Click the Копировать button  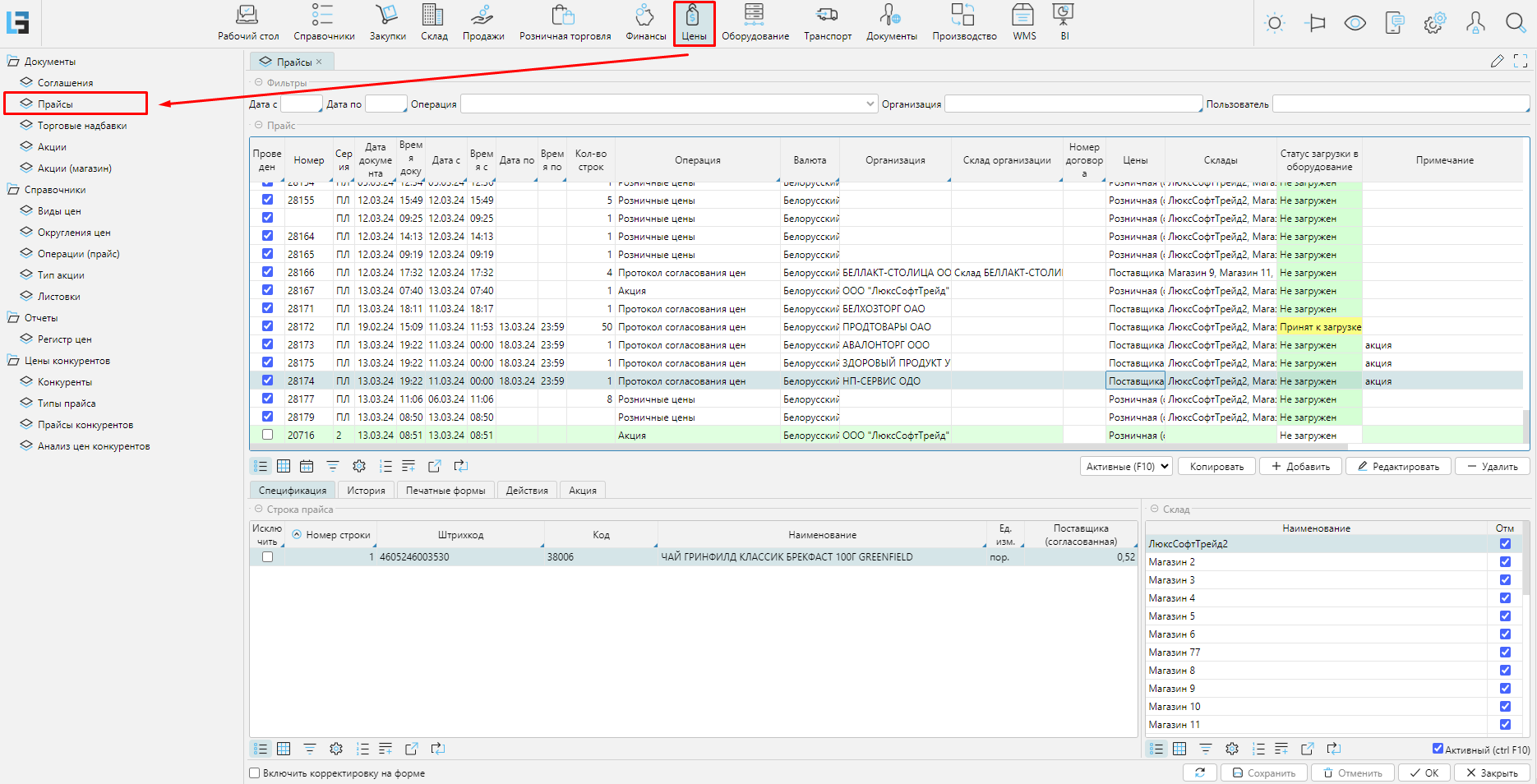[1216, 467]
